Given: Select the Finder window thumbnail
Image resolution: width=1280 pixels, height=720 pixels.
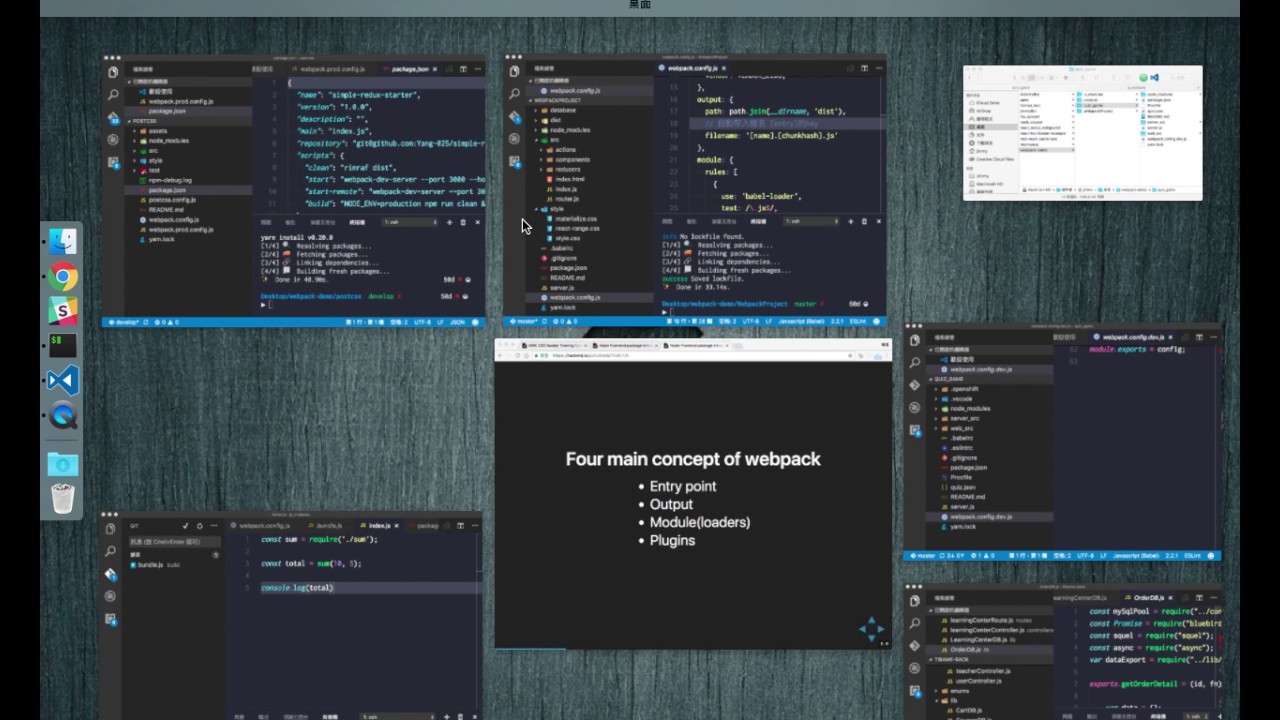Looking at the screenshot, I should (x=1082, y=133).
